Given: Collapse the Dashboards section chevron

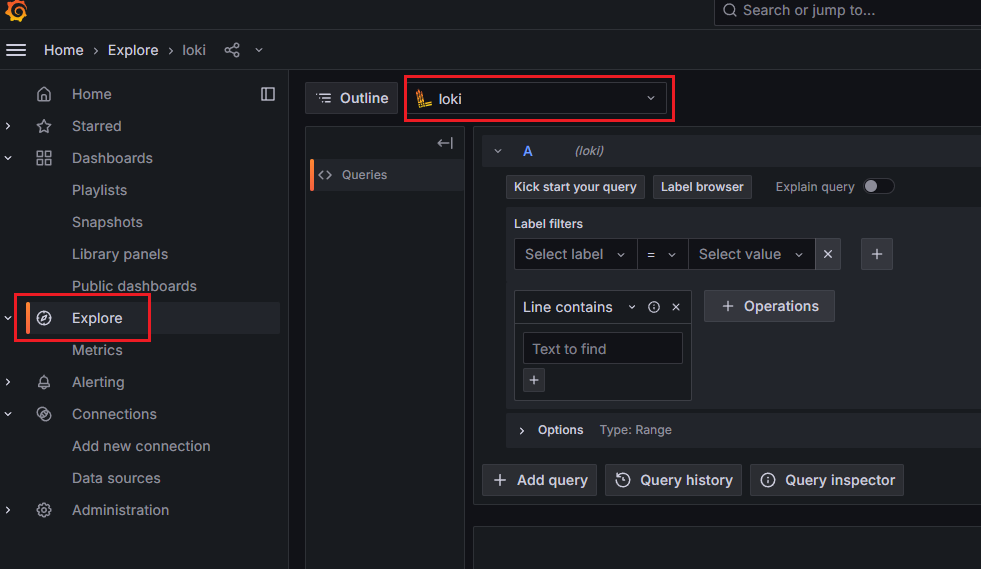Looking at the screenshot, I should (x=8, y=158).
